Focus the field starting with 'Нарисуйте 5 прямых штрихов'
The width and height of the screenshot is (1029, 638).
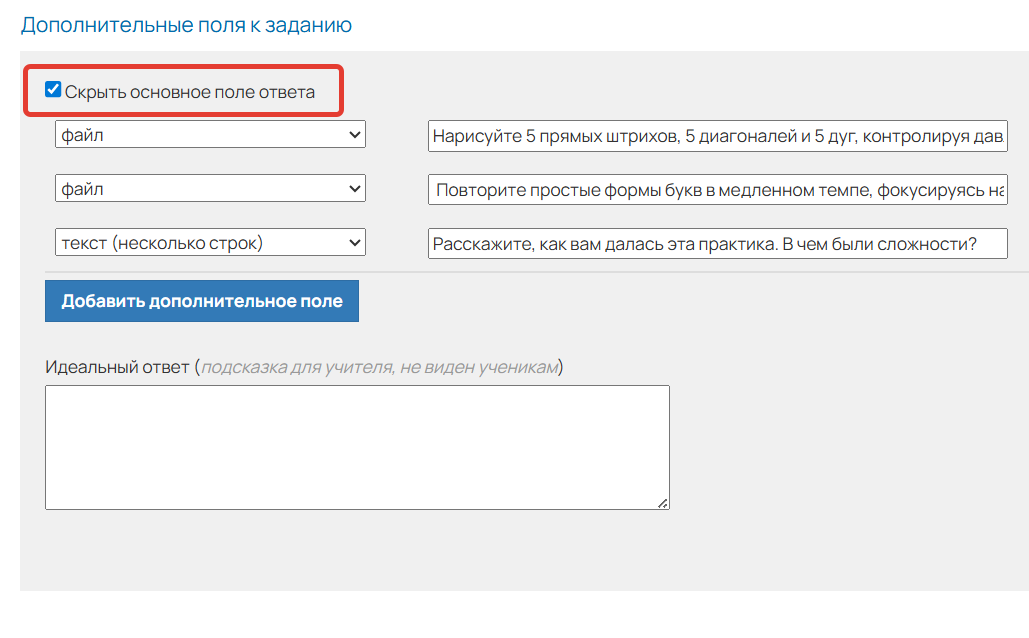(x=700, y=134)
